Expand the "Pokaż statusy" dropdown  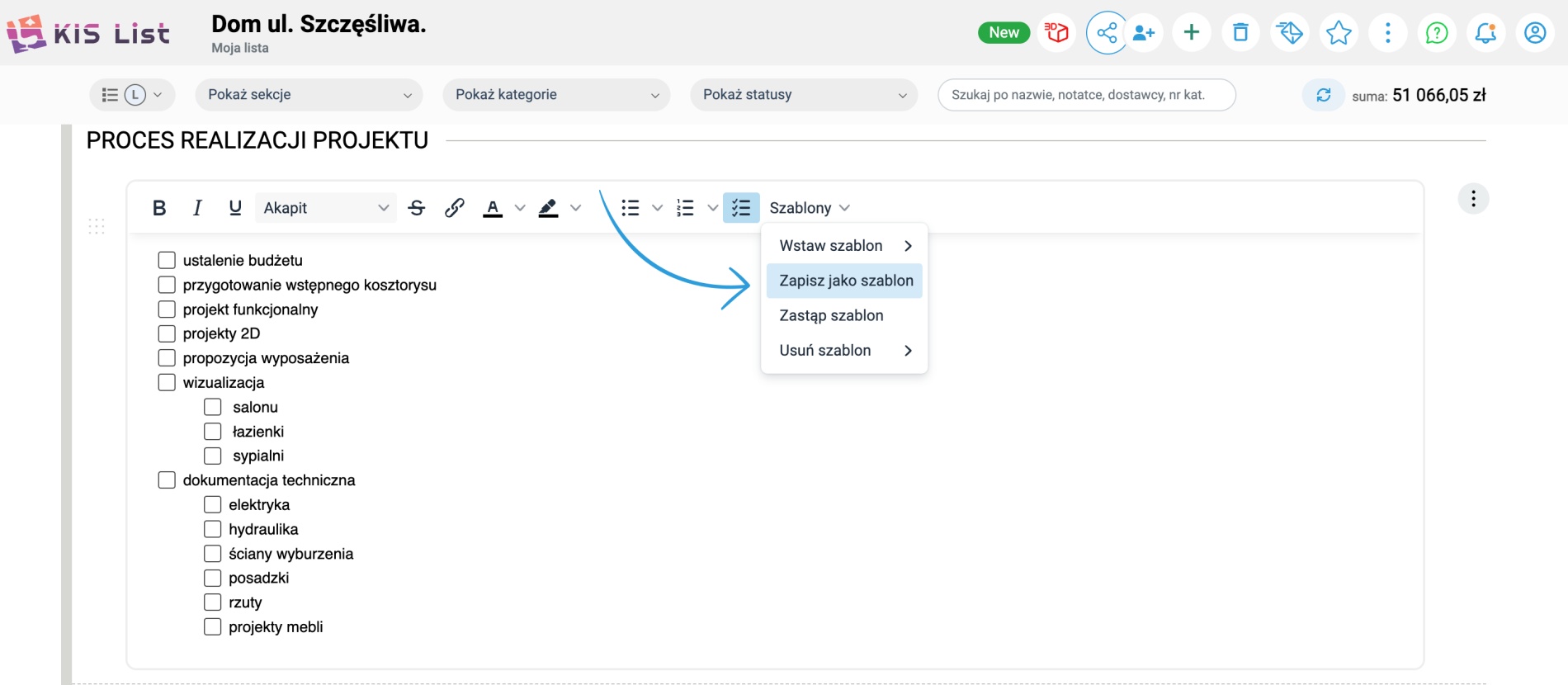[x=804, y=95]
